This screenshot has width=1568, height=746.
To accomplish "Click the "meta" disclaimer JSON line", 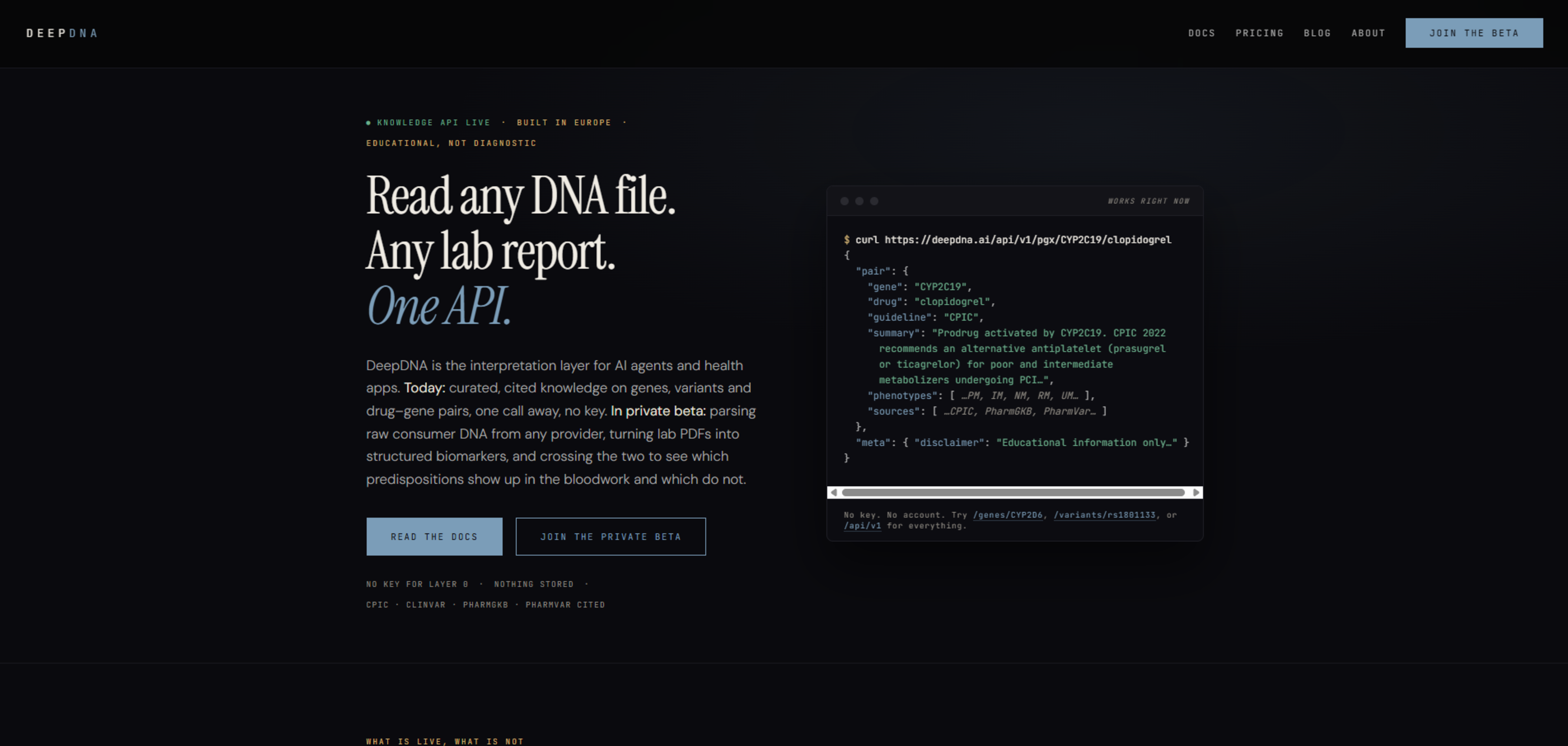I will pyautogui.click(x=1022, y=442).
